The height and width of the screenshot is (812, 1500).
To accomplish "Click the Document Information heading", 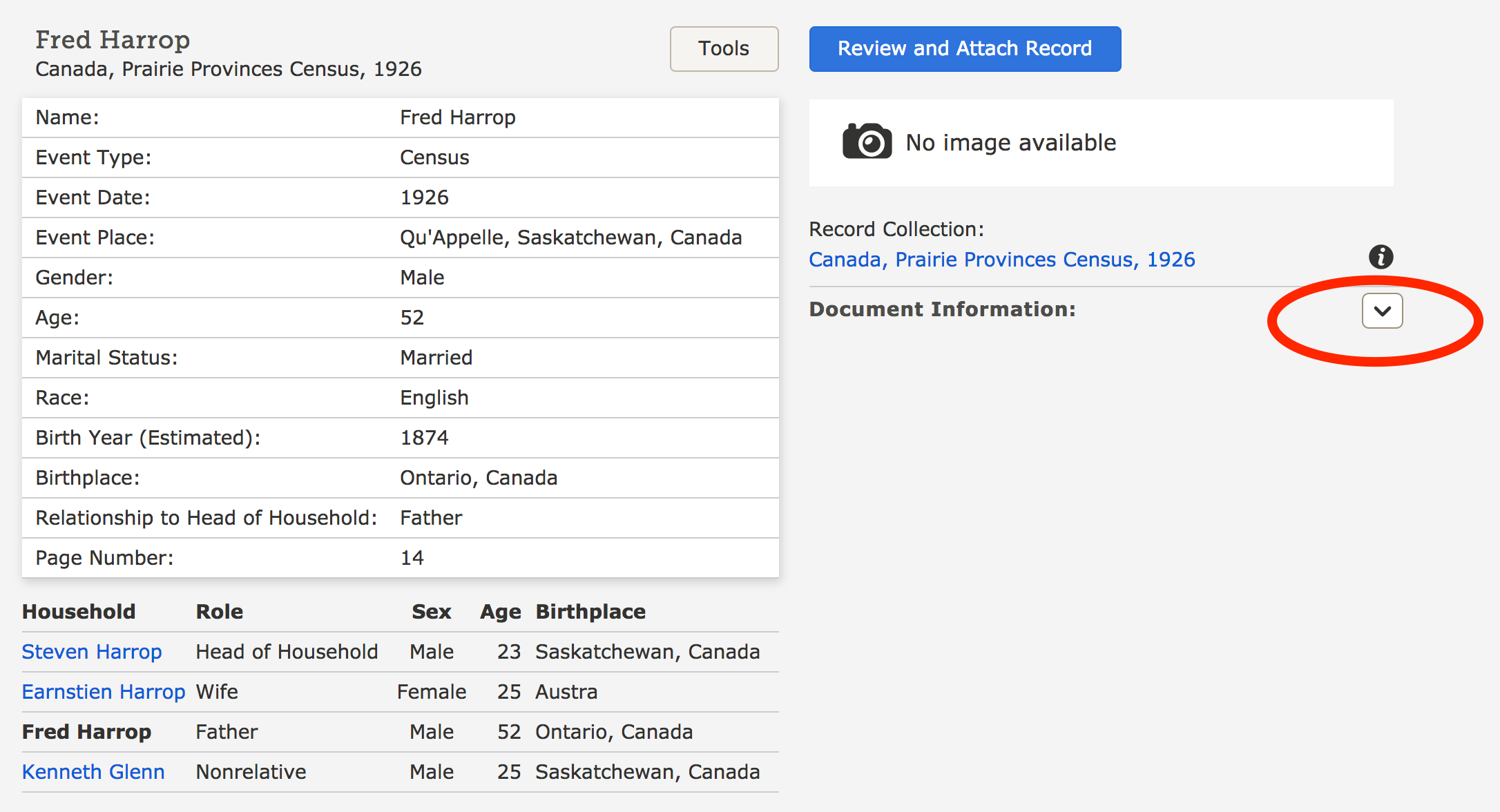I will (942, 309).
